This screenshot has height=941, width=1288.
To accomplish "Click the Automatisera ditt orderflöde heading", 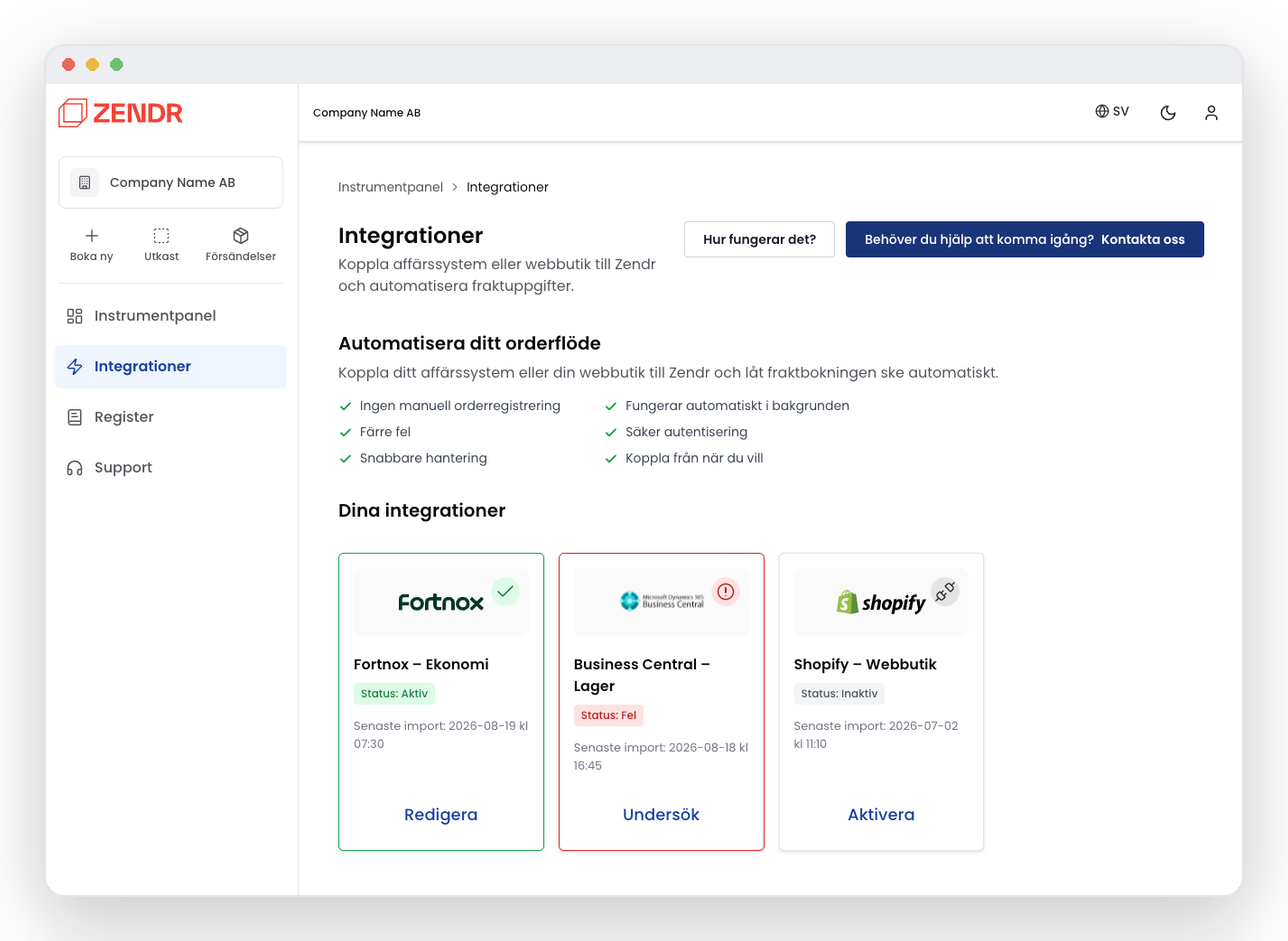I will [469, 344].
